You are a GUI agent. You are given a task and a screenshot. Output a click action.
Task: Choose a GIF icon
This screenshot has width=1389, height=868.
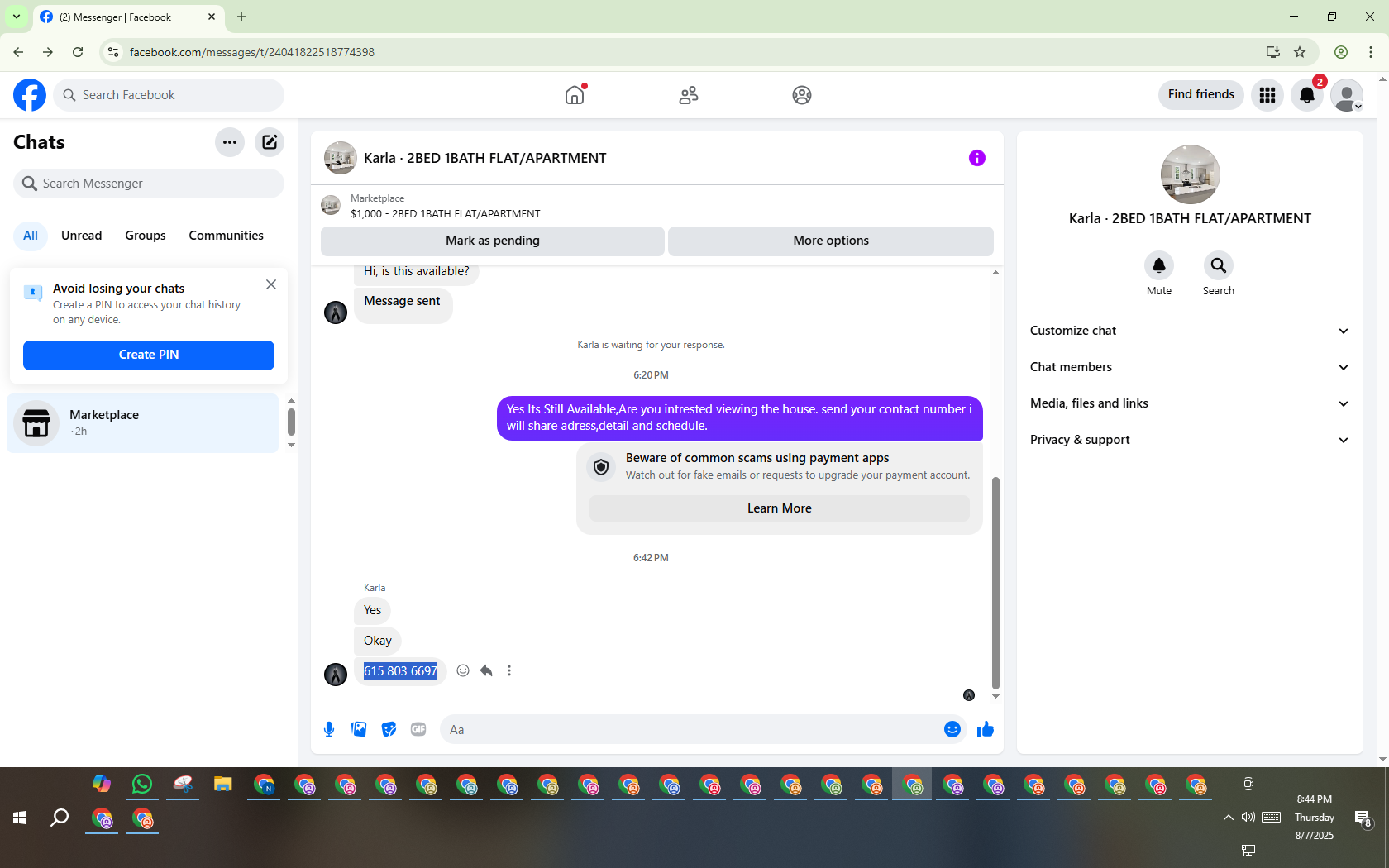pos(418,729)
